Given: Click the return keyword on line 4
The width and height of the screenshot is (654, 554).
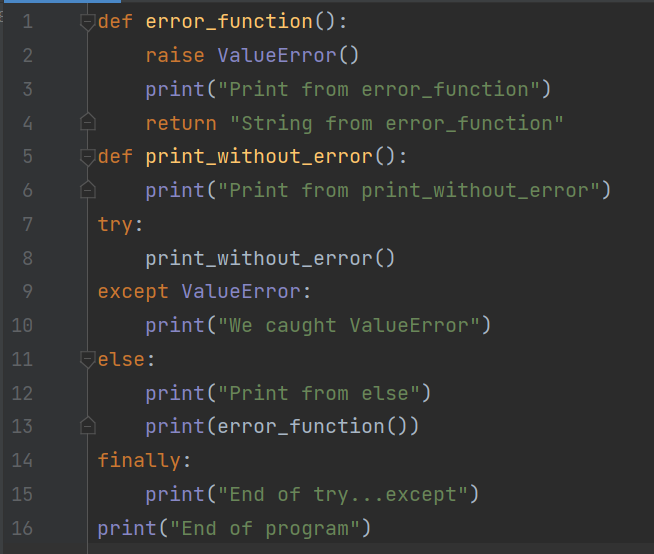Looking at the screenshot, I should 181,123.
